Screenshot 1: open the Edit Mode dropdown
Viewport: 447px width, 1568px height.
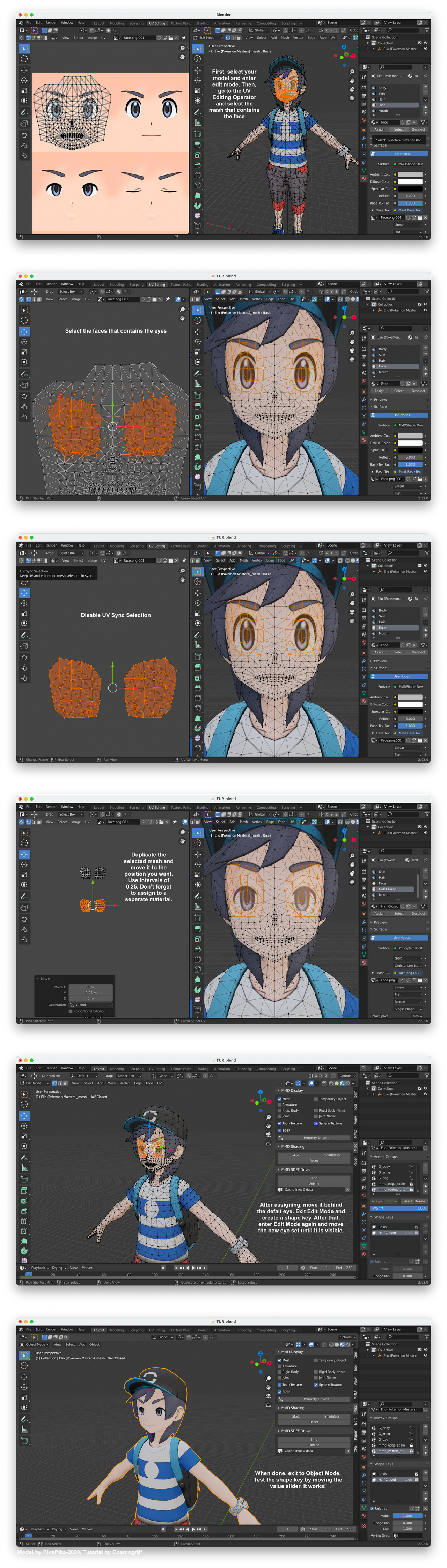[208, 38]
